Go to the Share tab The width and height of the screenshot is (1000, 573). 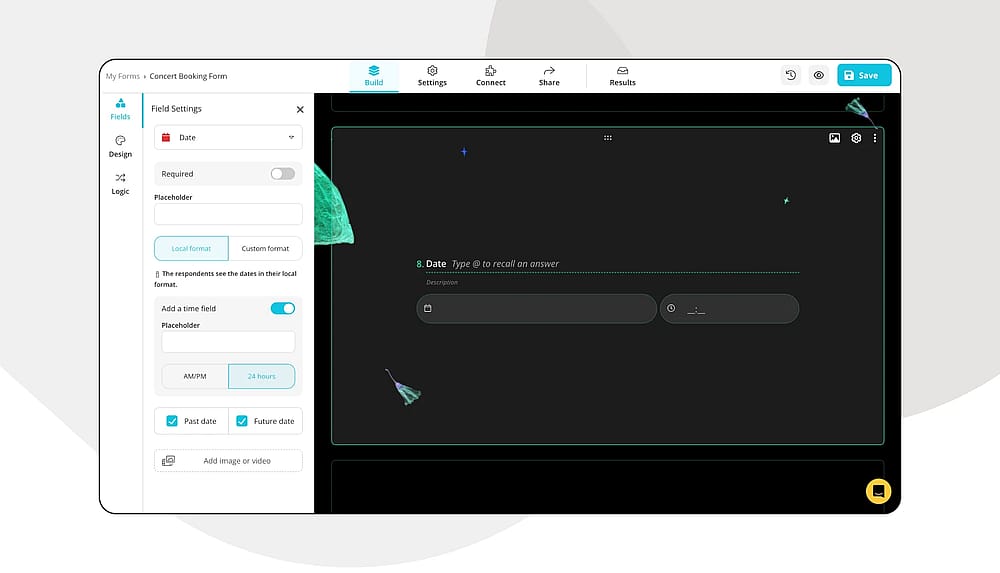point(548,76)
